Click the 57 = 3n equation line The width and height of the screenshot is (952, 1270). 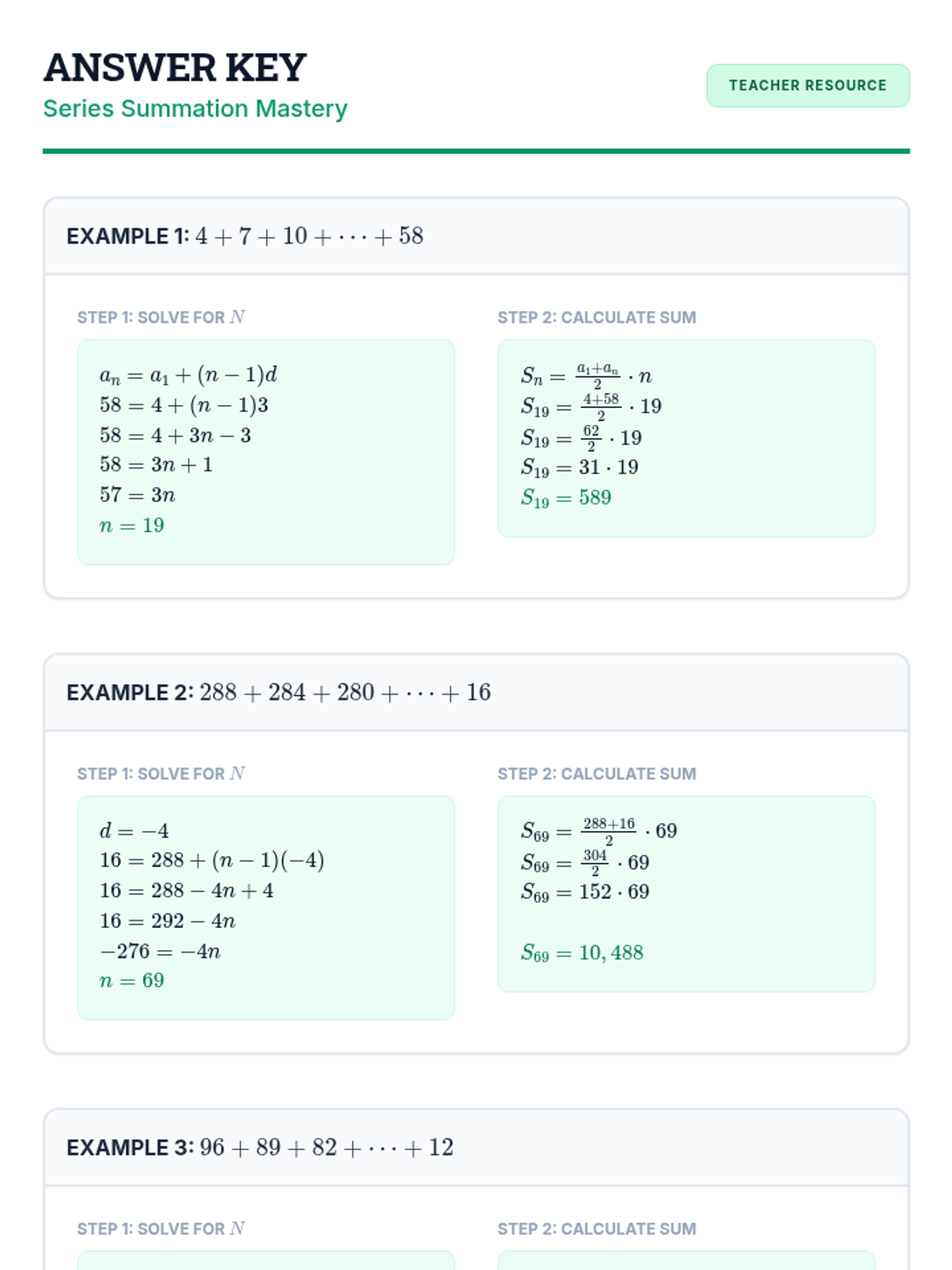click(137, 495)
